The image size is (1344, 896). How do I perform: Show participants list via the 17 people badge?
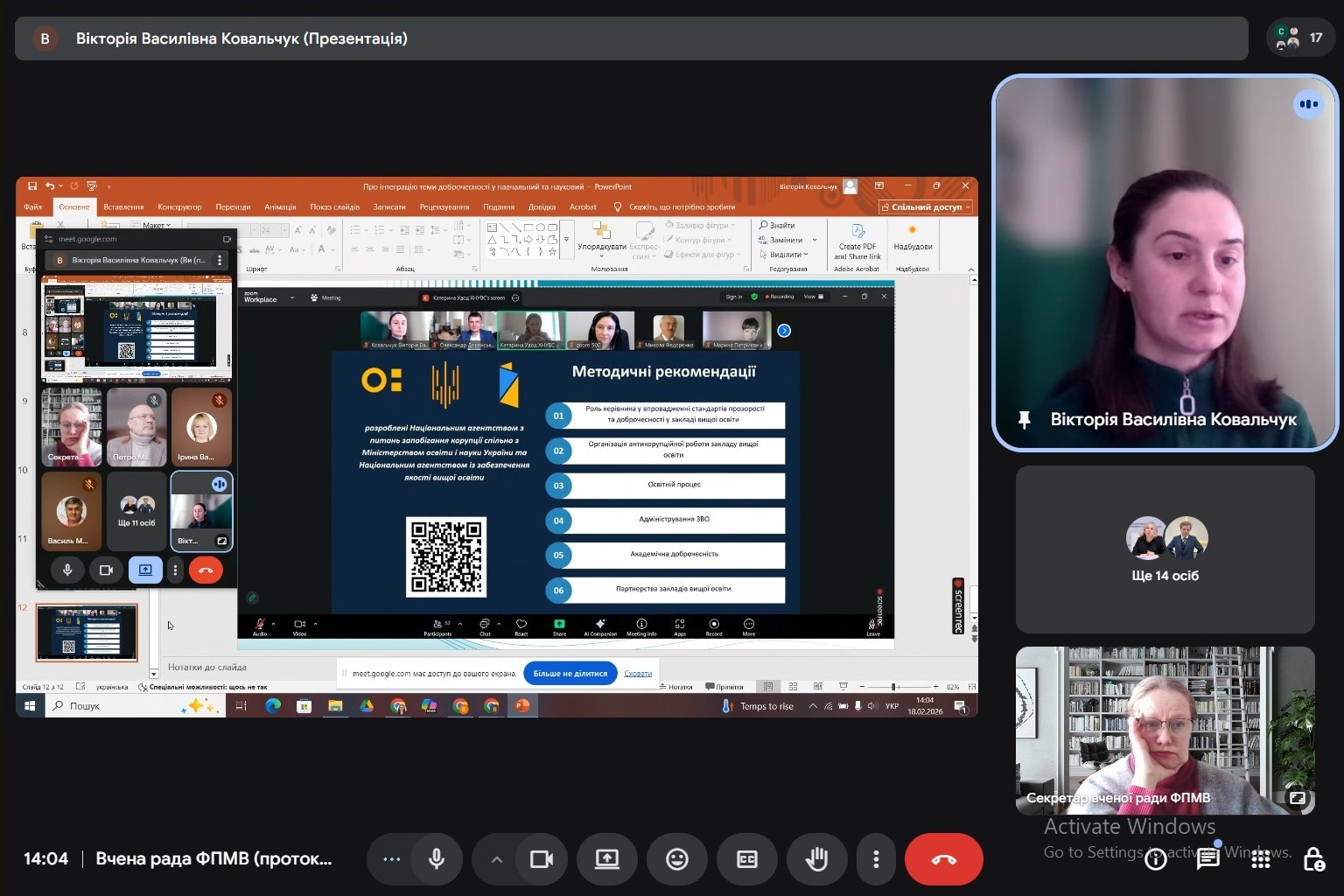point(1300,38)
